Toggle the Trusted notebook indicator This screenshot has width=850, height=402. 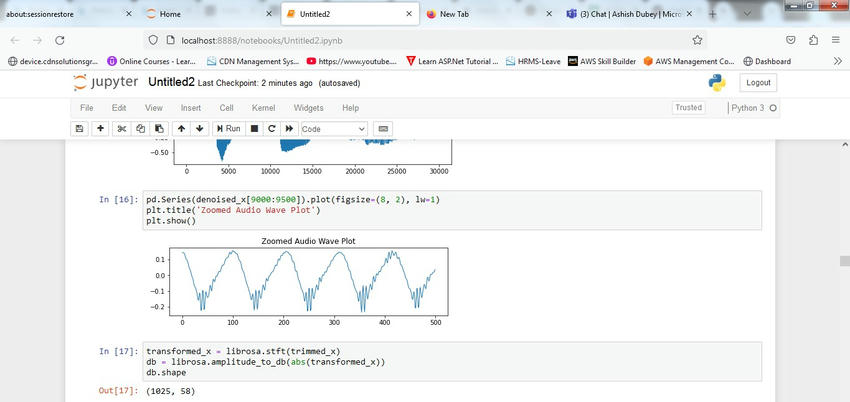click(688, 107)
